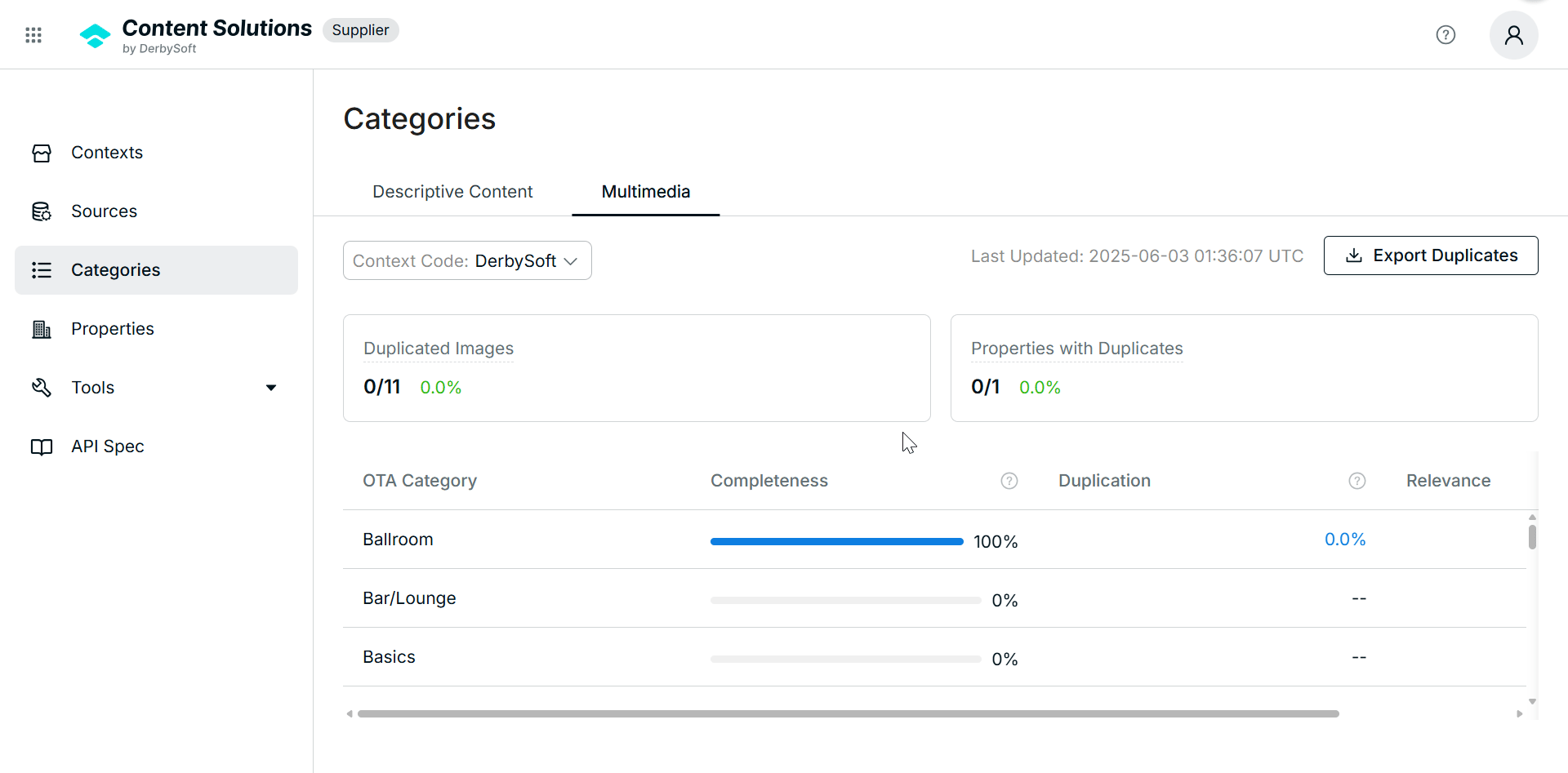Click the Tools wrench icon
This screenshot has height=773, width=1568.
42,388
